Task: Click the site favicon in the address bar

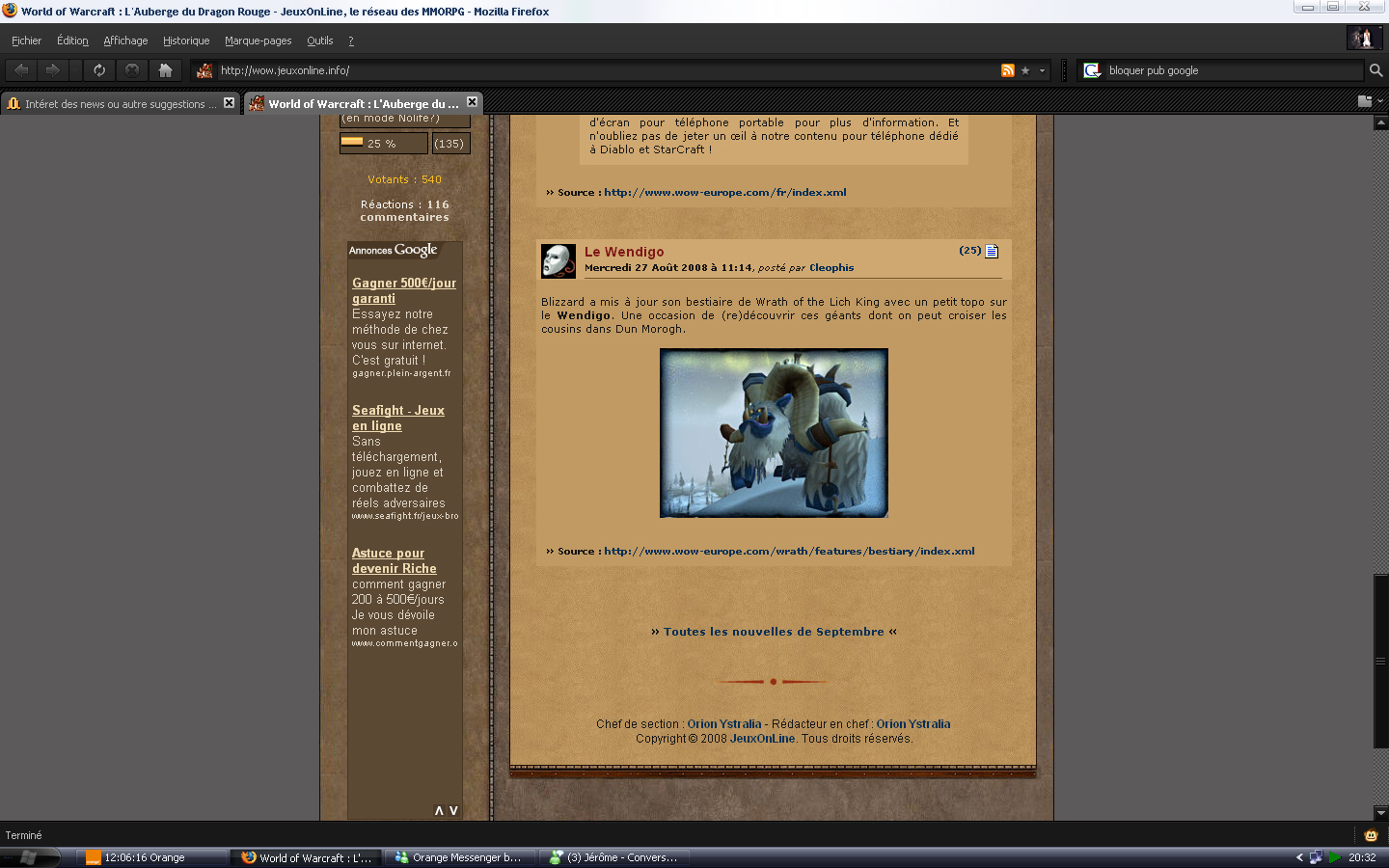Action: 204,70
